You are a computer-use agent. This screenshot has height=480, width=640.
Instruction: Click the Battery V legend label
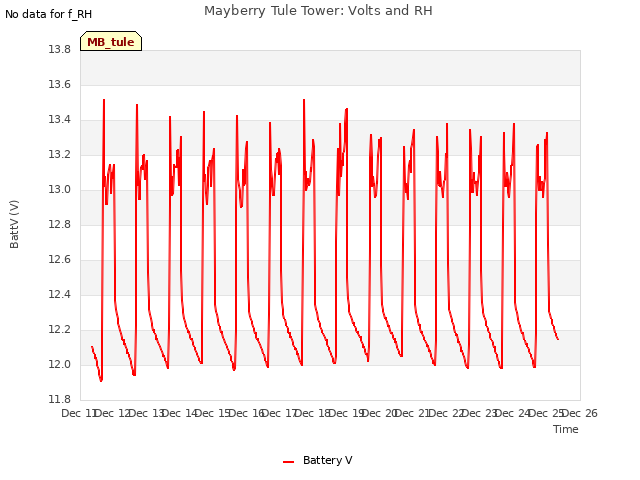[327, 460]
